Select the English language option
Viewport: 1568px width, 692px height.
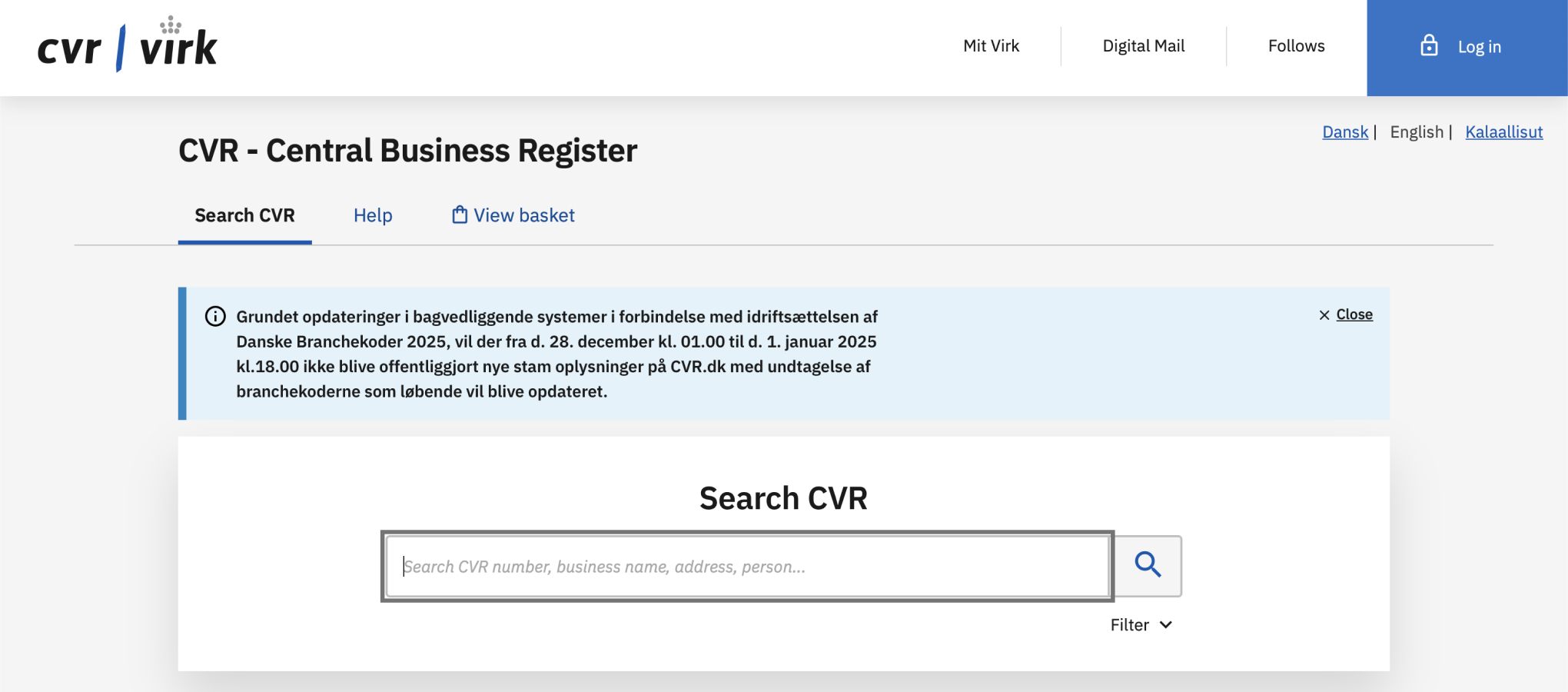[1417, 132]
